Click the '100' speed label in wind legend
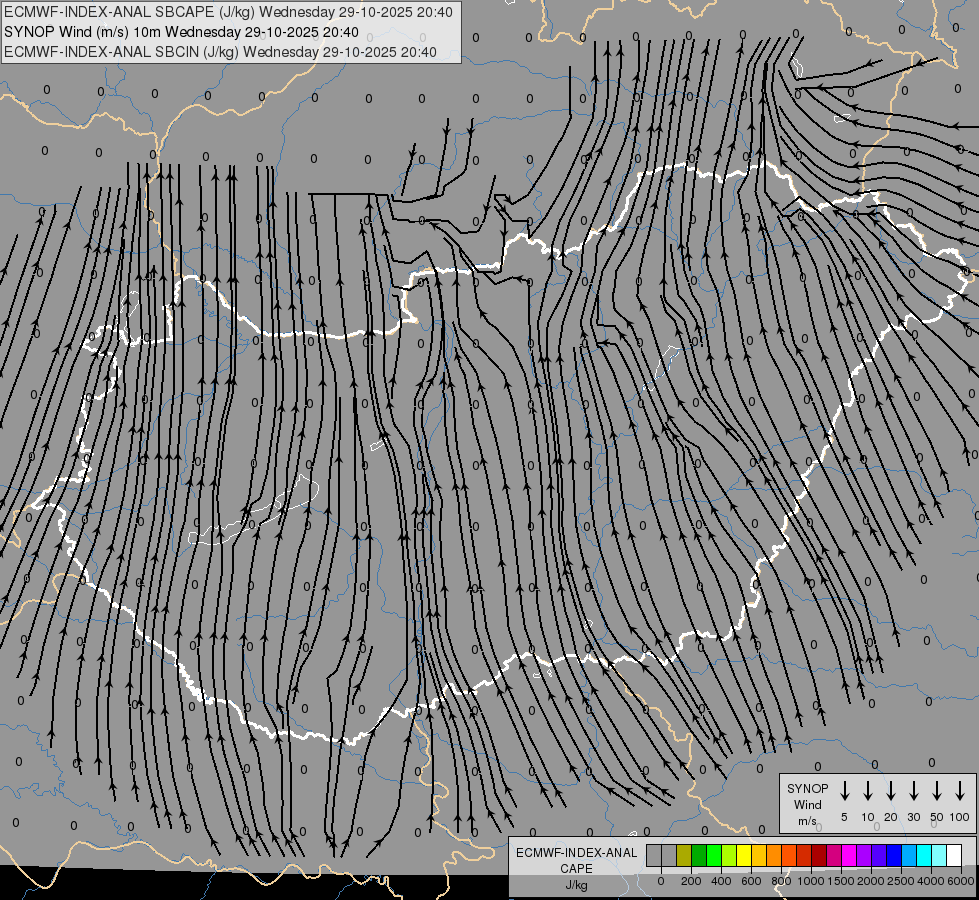 coord(960,817)
